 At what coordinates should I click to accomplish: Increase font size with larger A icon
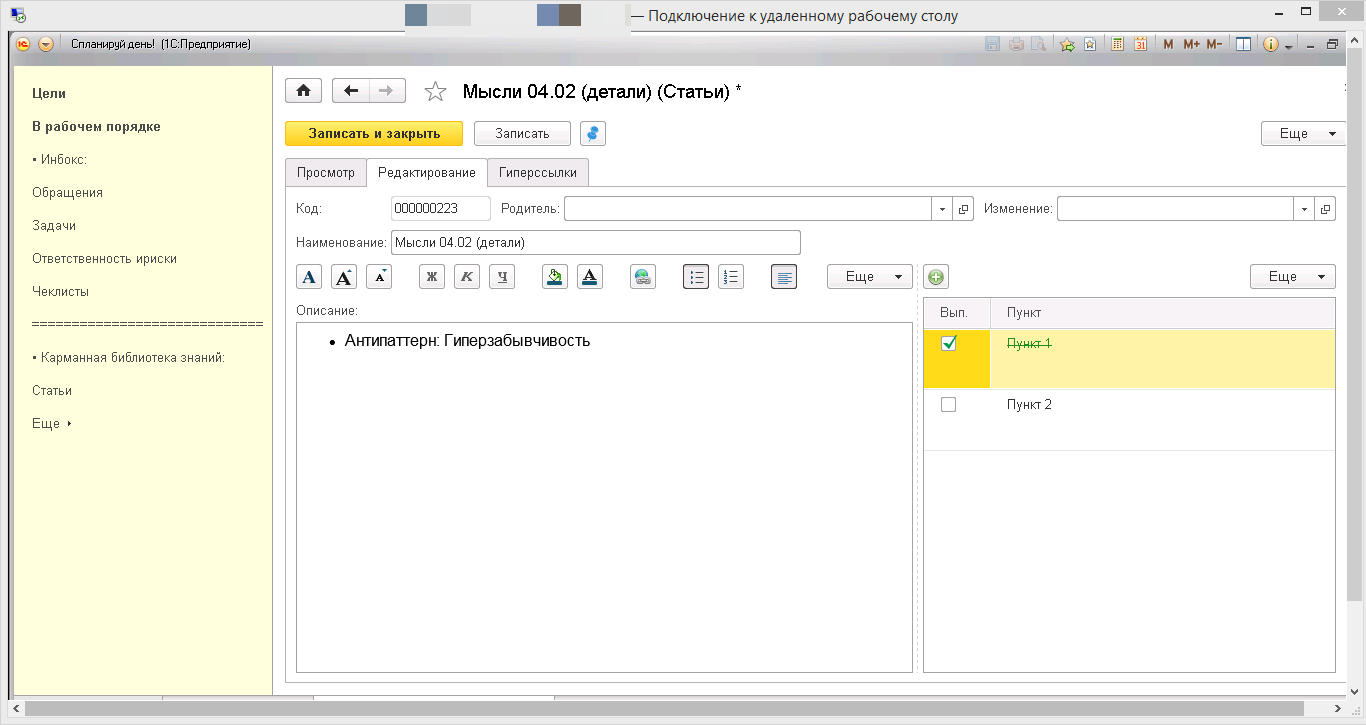click(x=344, y=277)
